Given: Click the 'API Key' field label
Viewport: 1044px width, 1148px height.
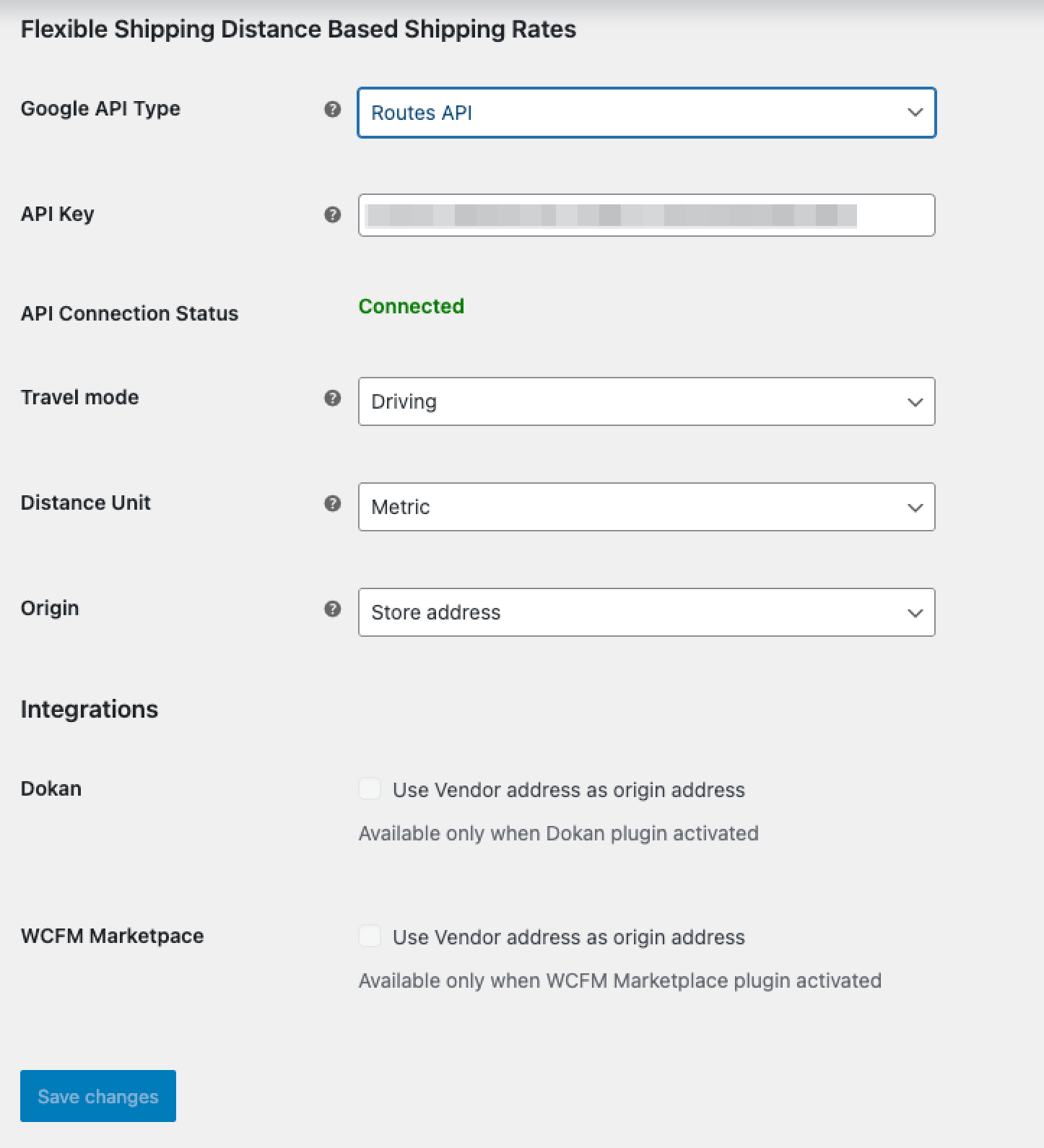Looking at the screenshot, I should point(57,214).
